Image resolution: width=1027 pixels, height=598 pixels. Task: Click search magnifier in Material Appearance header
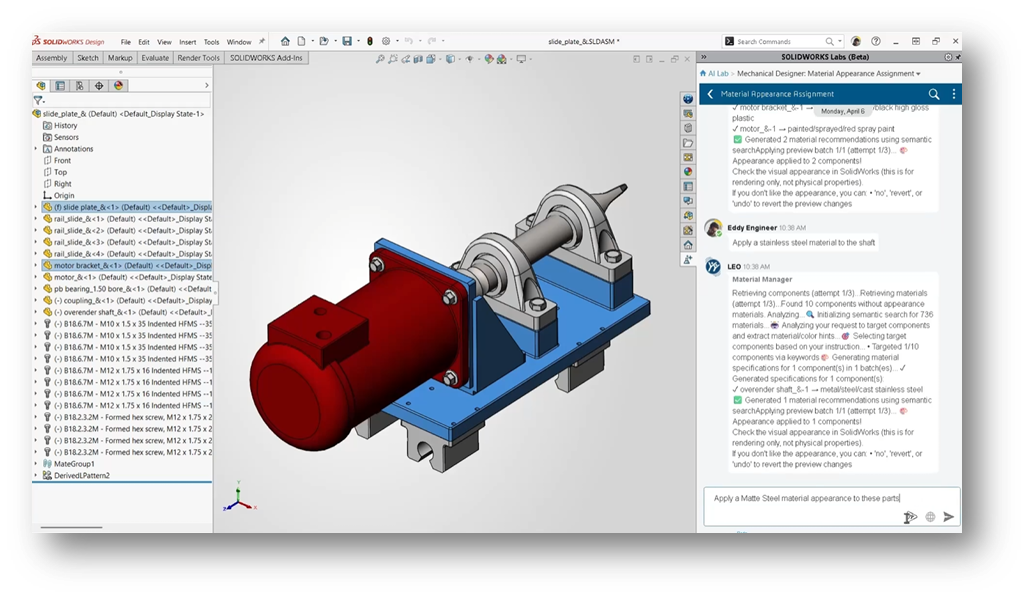[x=934, y=94]
